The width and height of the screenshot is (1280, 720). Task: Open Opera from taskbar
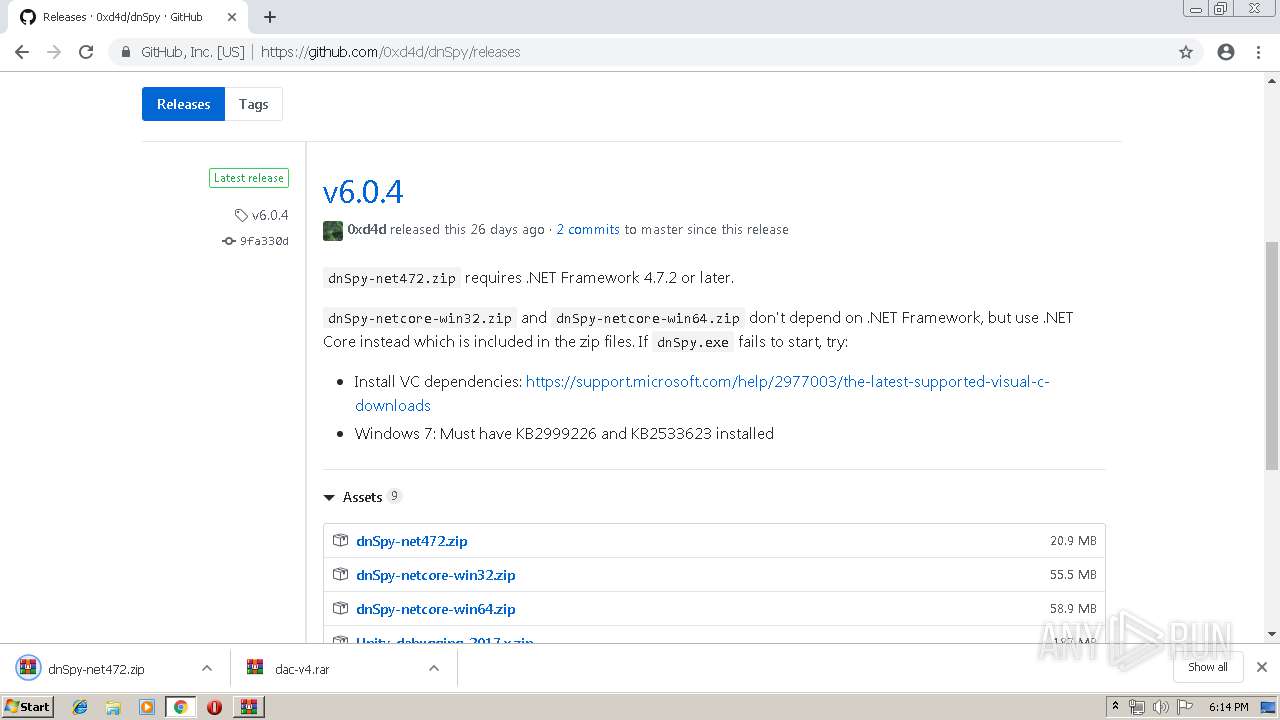tap(214, 707)
